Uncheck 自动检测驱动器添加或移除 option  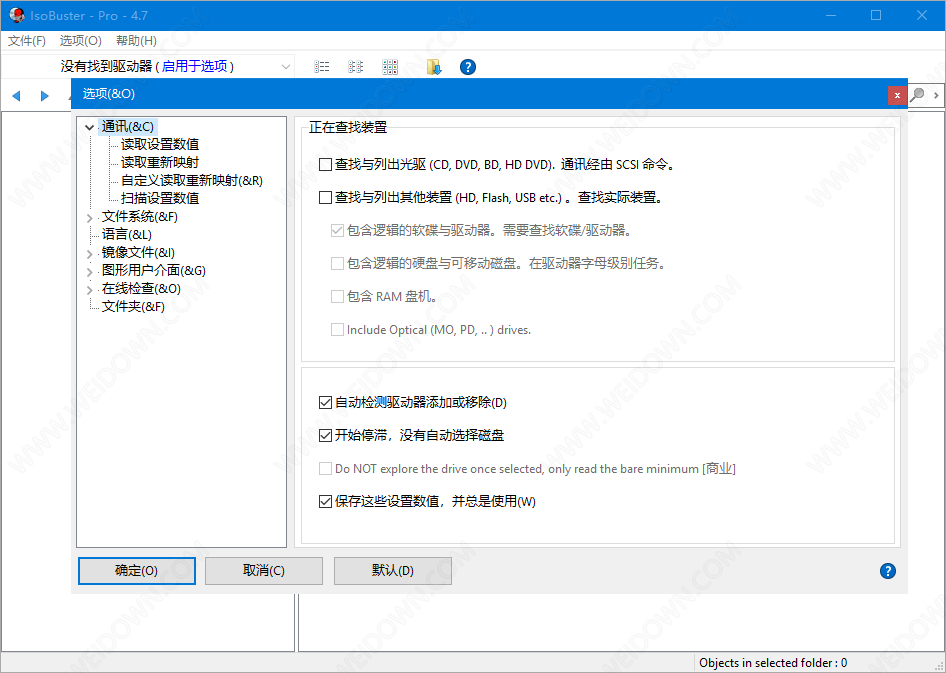325,403
